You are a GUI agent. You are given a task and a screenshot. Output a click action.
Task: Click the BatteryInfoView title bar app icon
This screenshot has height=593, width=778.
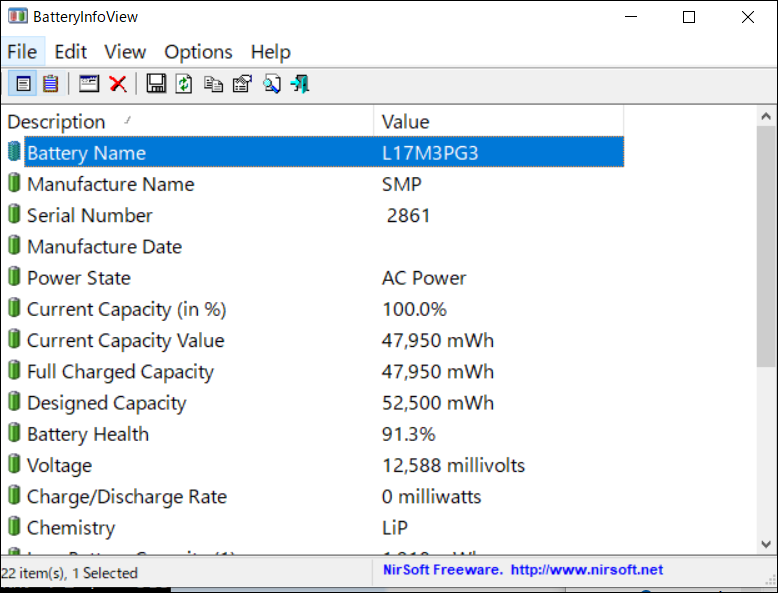(17, 16)
